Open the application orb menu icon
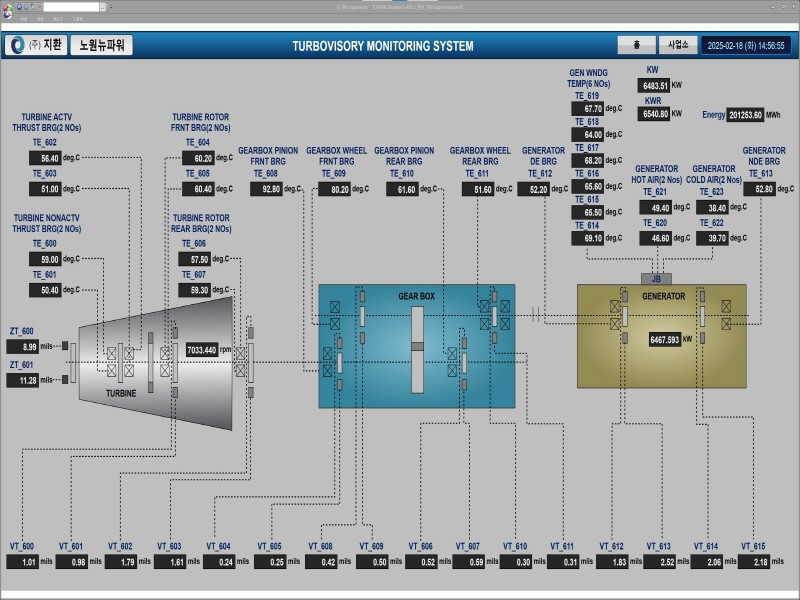Image resolution: width=800 pixels, height=600 pixels. pos(7,10)
